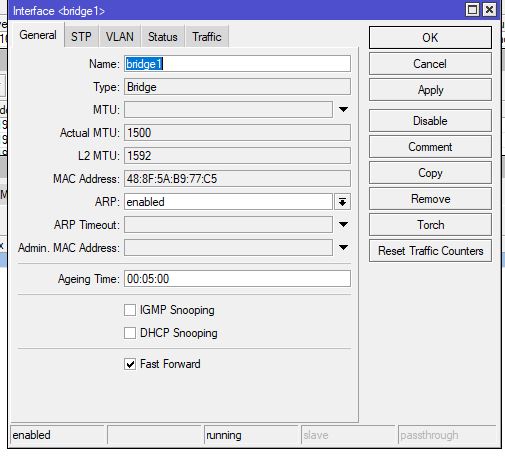This screenshot has width=505, height=457.
Task: Reset Traffic Counters
Action: [x=430, y=251]
